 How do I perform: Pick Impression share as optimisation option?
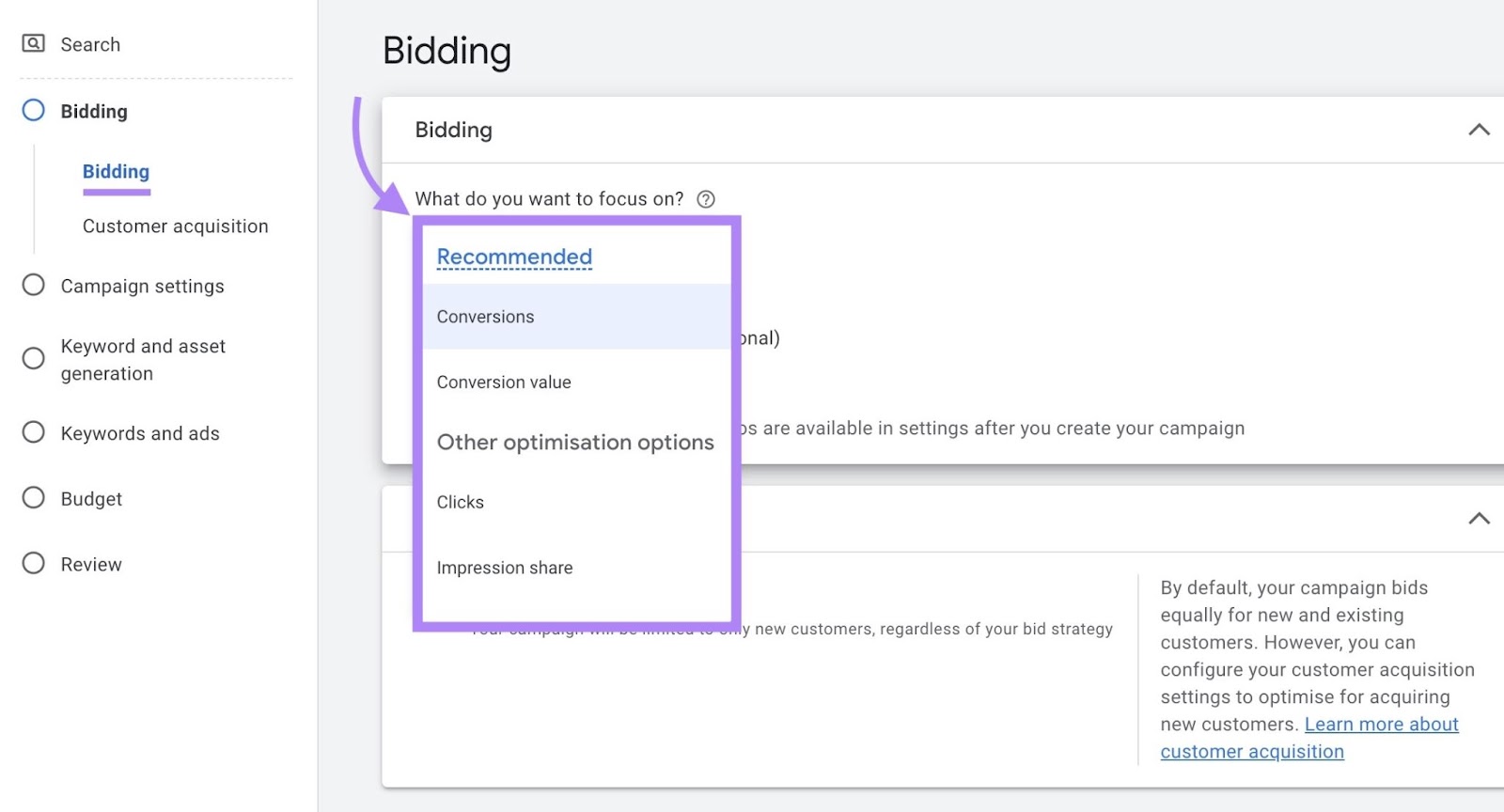click(505, 568)
